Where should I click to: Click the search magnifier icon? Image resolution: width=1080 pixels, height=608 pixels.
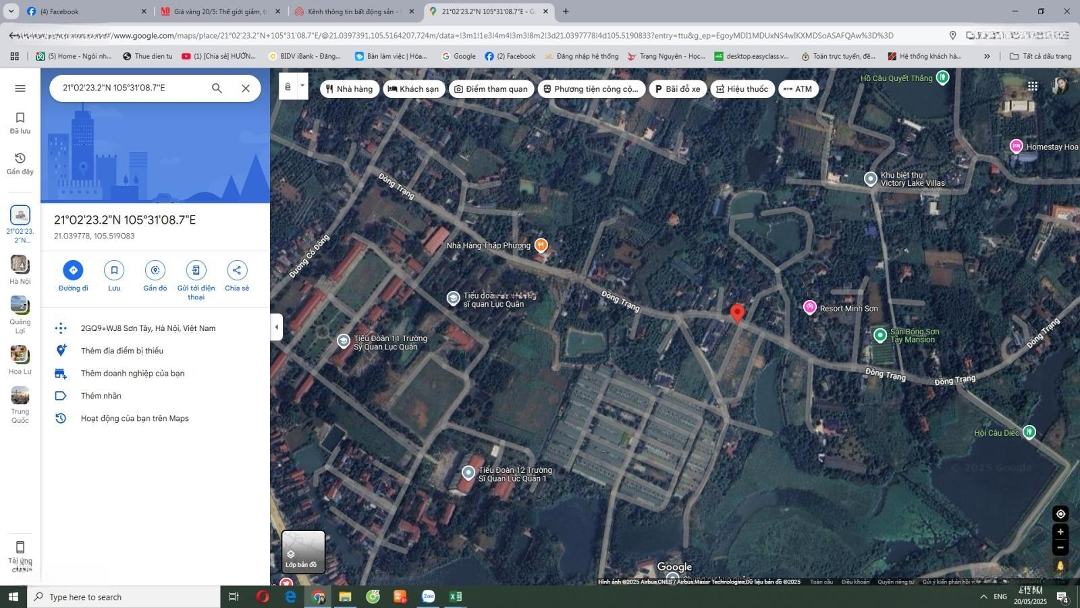[x=217, y=88]
